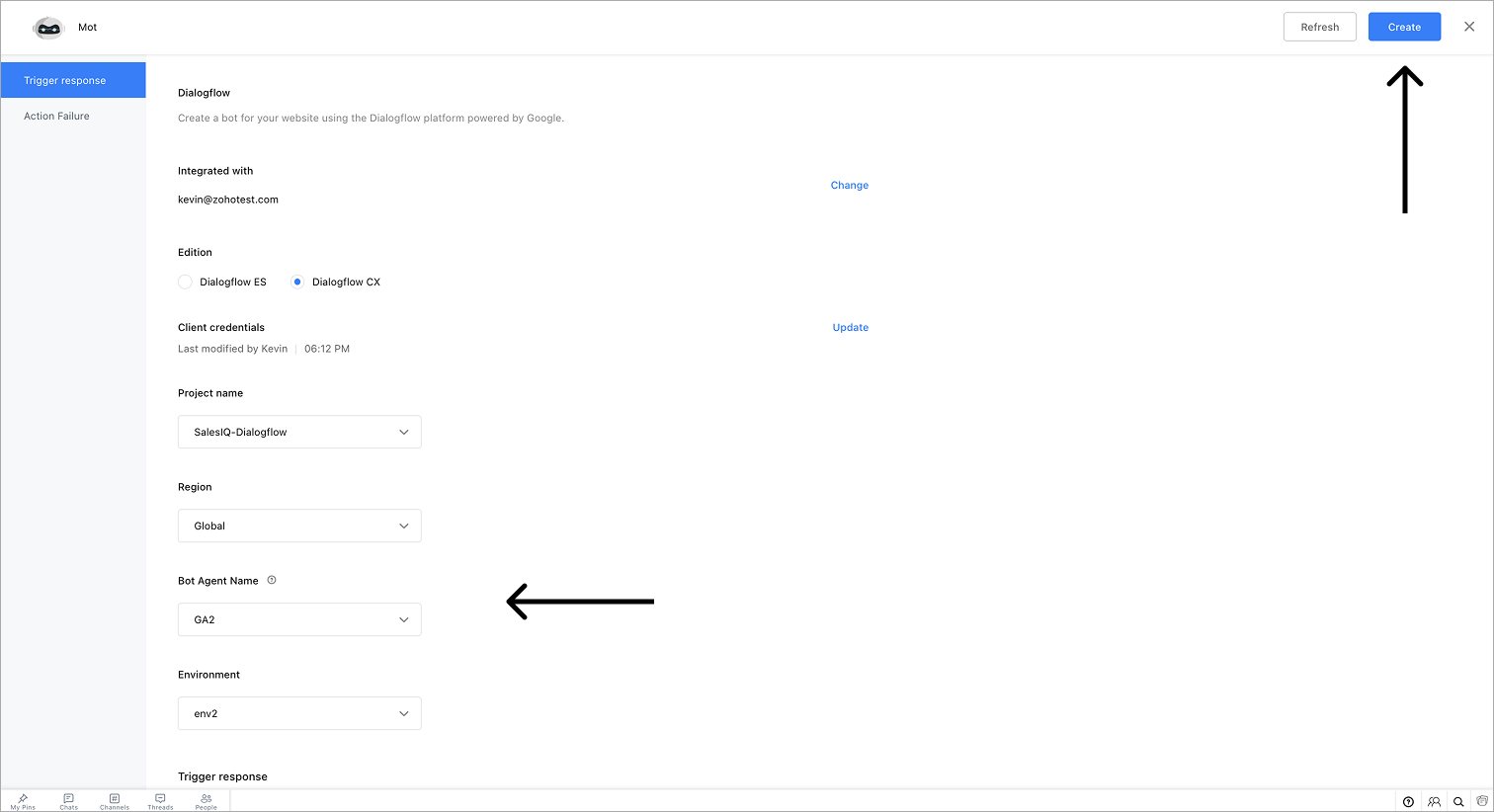Click the Bot Agent Name info icon

coord(272,580)
